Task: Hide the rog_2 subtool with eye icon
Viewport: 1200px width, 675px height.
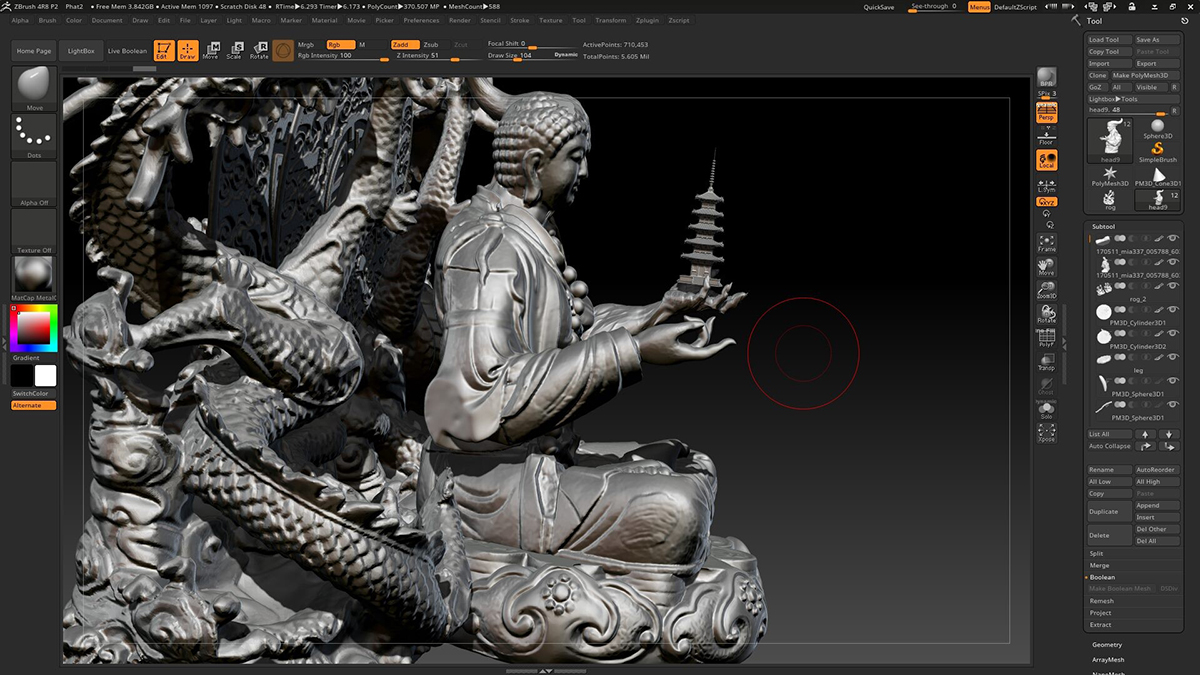Action: tap(1173, 287)
